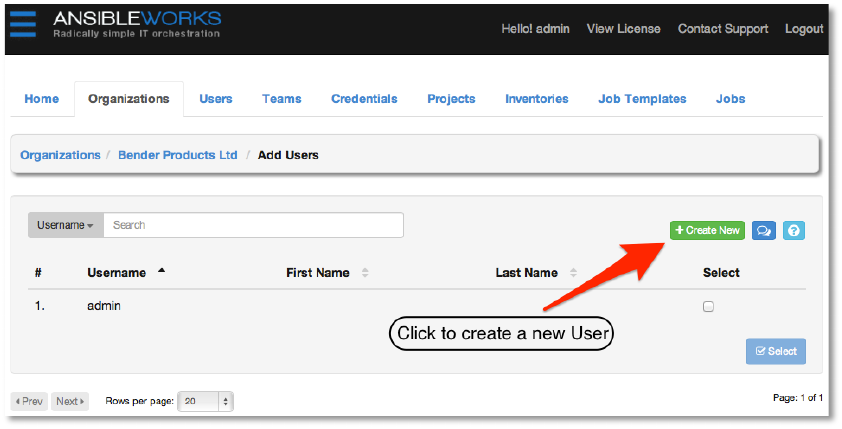Open the Job Templates tab
The width and height of the screenshot is (842, 429).
point(642,99)
